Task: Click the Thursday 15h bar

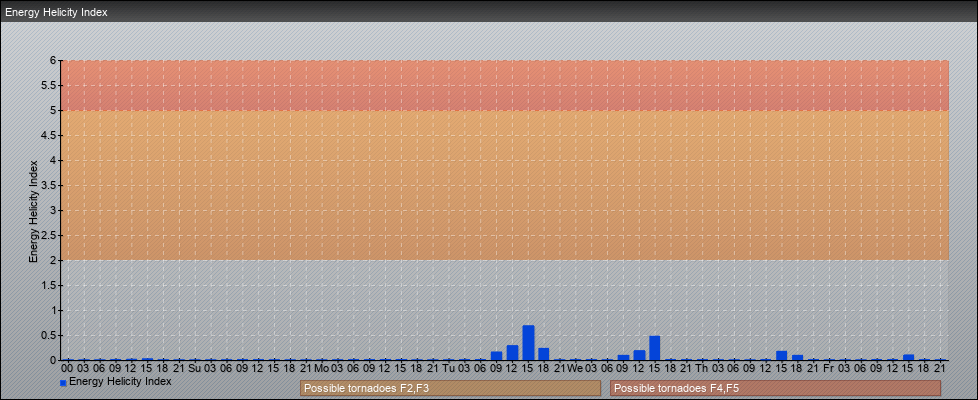Action: point(782,356)
